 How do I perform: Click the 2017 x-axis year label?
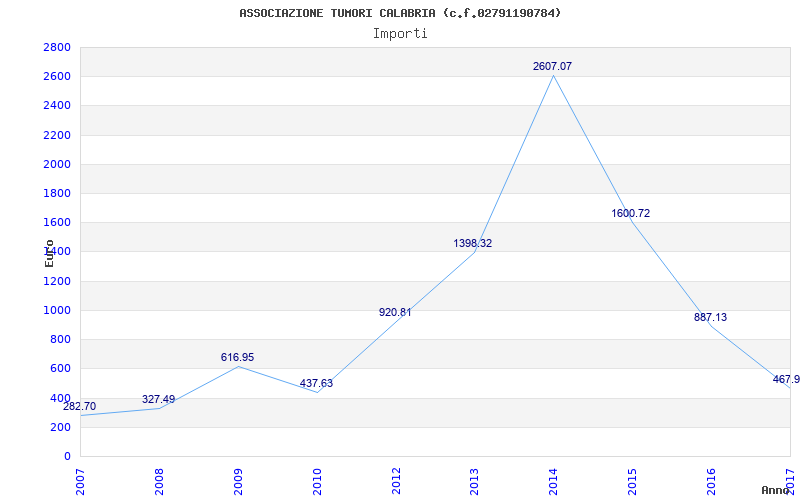(790, 482)
